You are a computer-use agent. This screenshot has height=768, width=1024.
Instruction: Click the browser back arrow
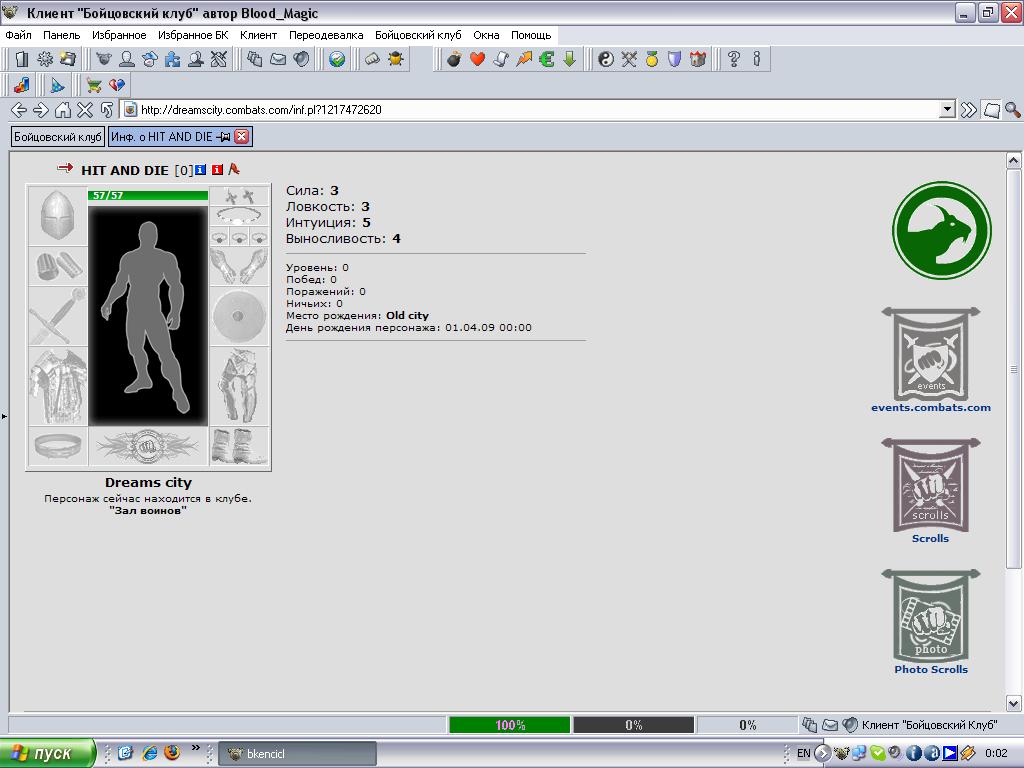point(19,110)
